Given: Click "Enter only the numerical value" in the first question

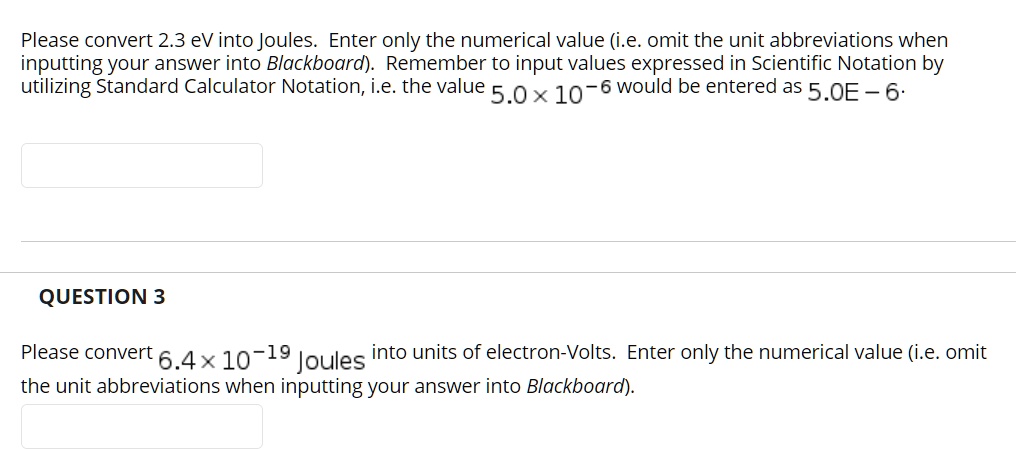Looking at the screenshot, I should click(462, 41).
